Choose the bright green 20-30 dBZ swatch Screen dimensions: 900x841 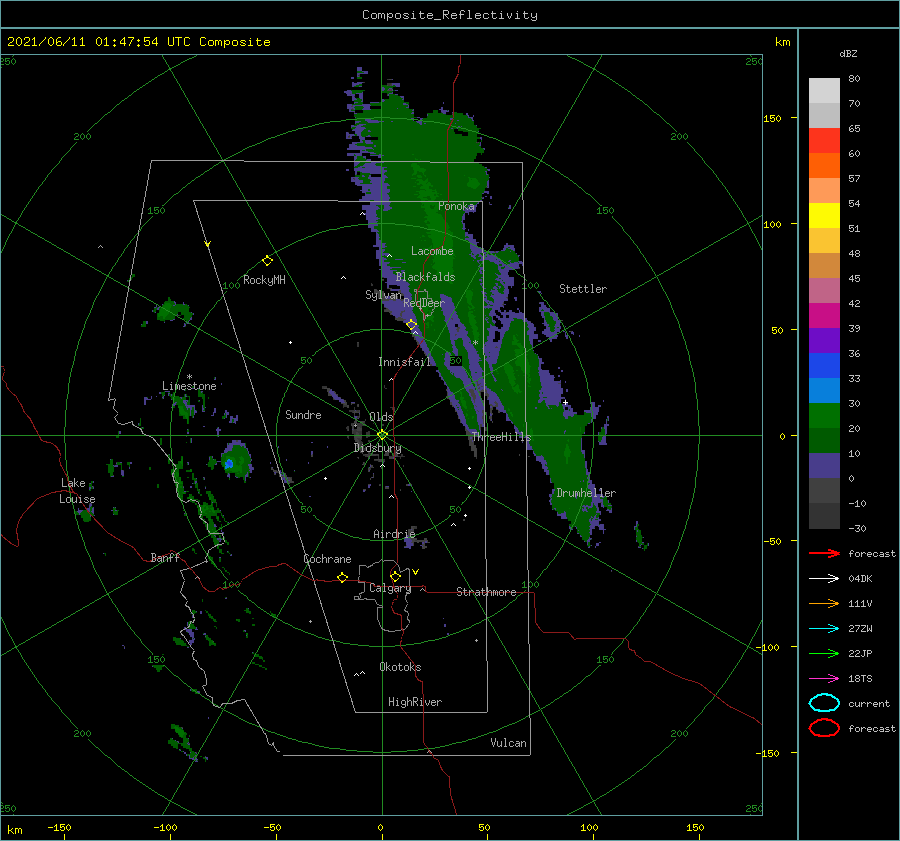tap(824, 416)
